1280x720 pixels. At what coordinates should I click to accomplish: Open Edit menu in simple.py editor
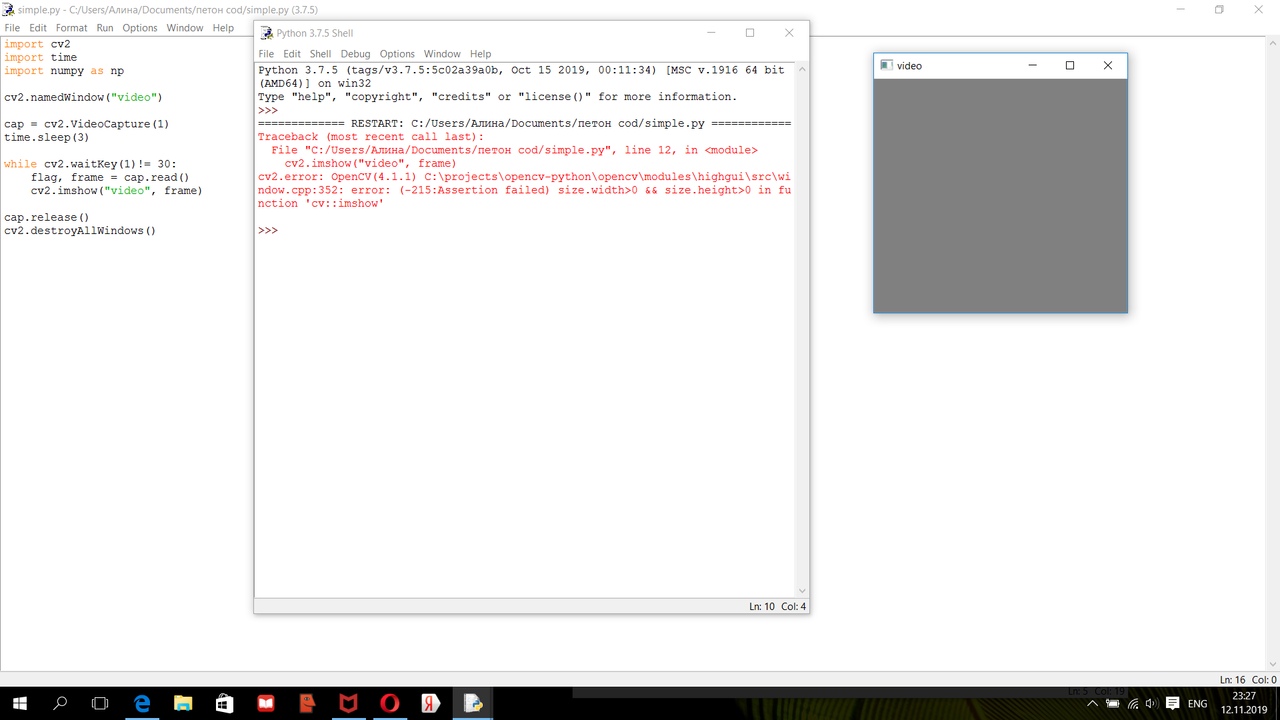(x=38, y=28)
